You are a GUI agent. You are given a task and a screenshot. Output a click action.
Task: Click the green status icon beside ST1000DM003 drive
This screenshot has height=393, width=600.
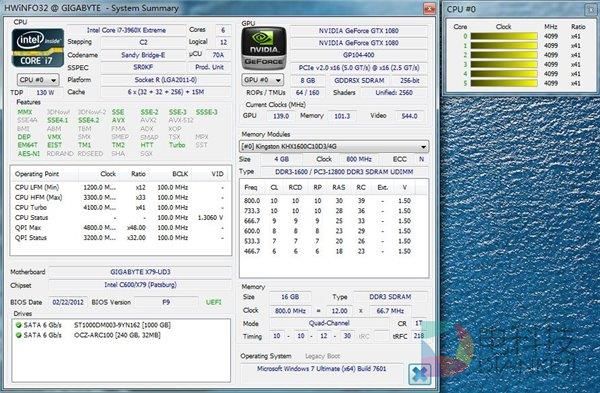tap(18, 325)
